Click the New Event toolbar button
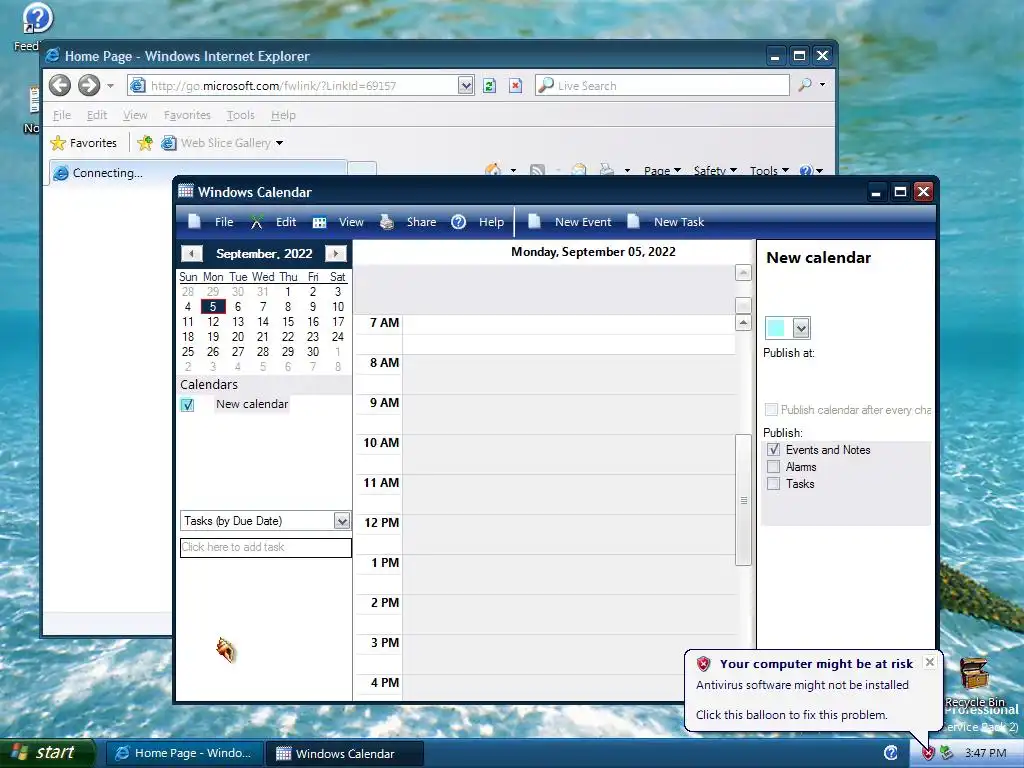This screenshot has width=1024, height=768. point(569,222)
